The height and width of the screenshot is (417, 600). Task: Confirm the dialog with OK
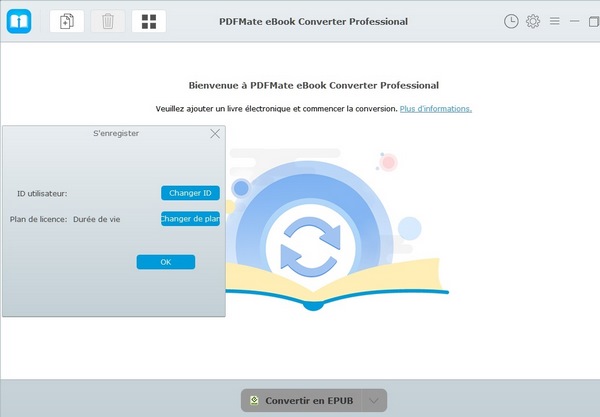tap(166, 262)
